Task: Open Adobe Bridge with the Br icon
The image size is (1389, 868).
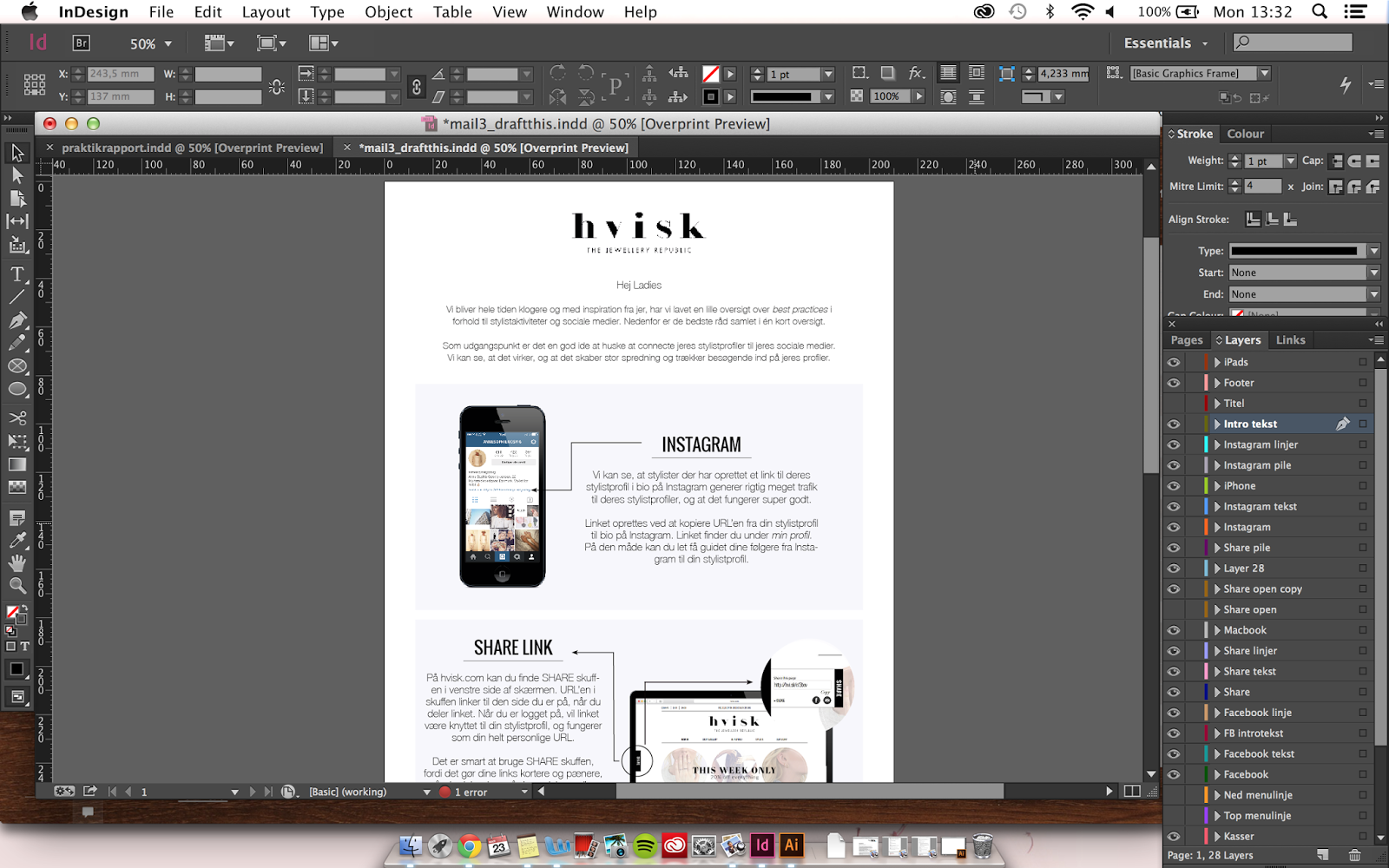Action: 81,43
